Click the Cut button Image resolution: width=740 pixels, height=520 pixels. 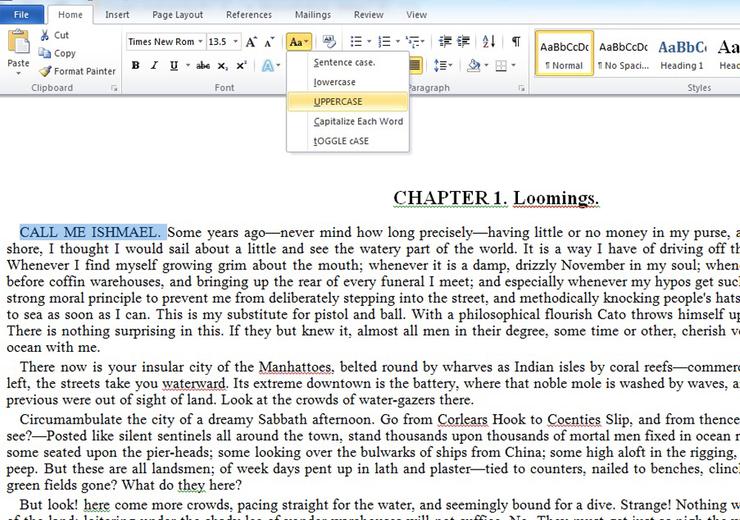tap(54, 35)
